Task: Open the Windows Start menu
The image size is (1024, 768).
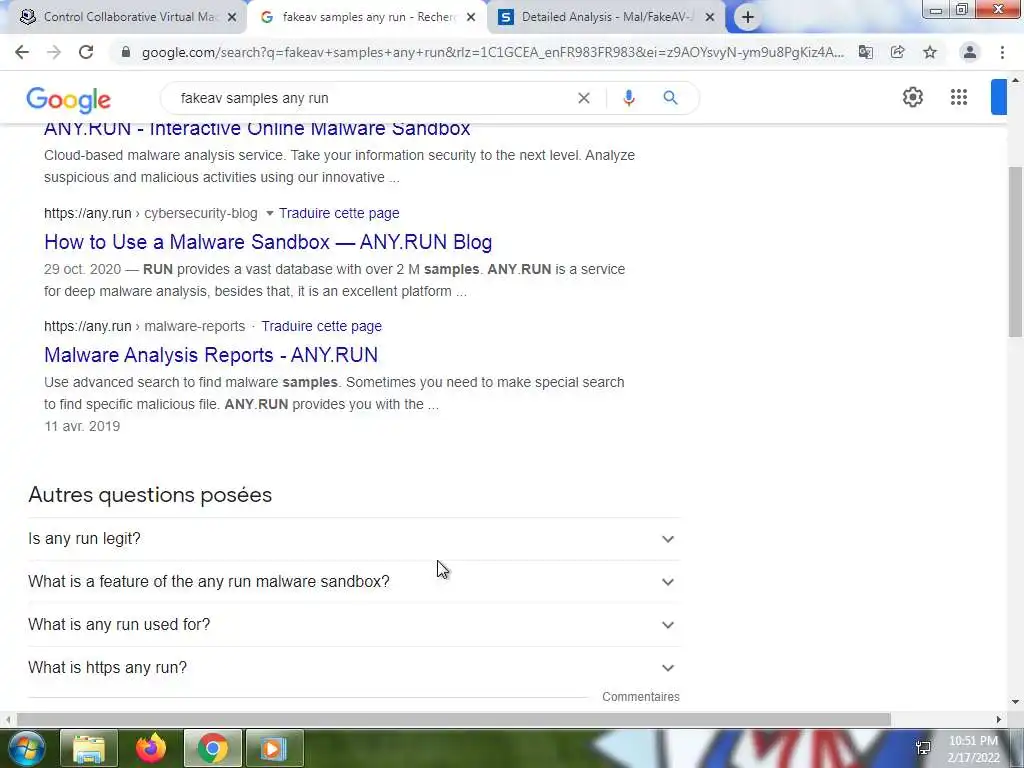Action: 26,748
